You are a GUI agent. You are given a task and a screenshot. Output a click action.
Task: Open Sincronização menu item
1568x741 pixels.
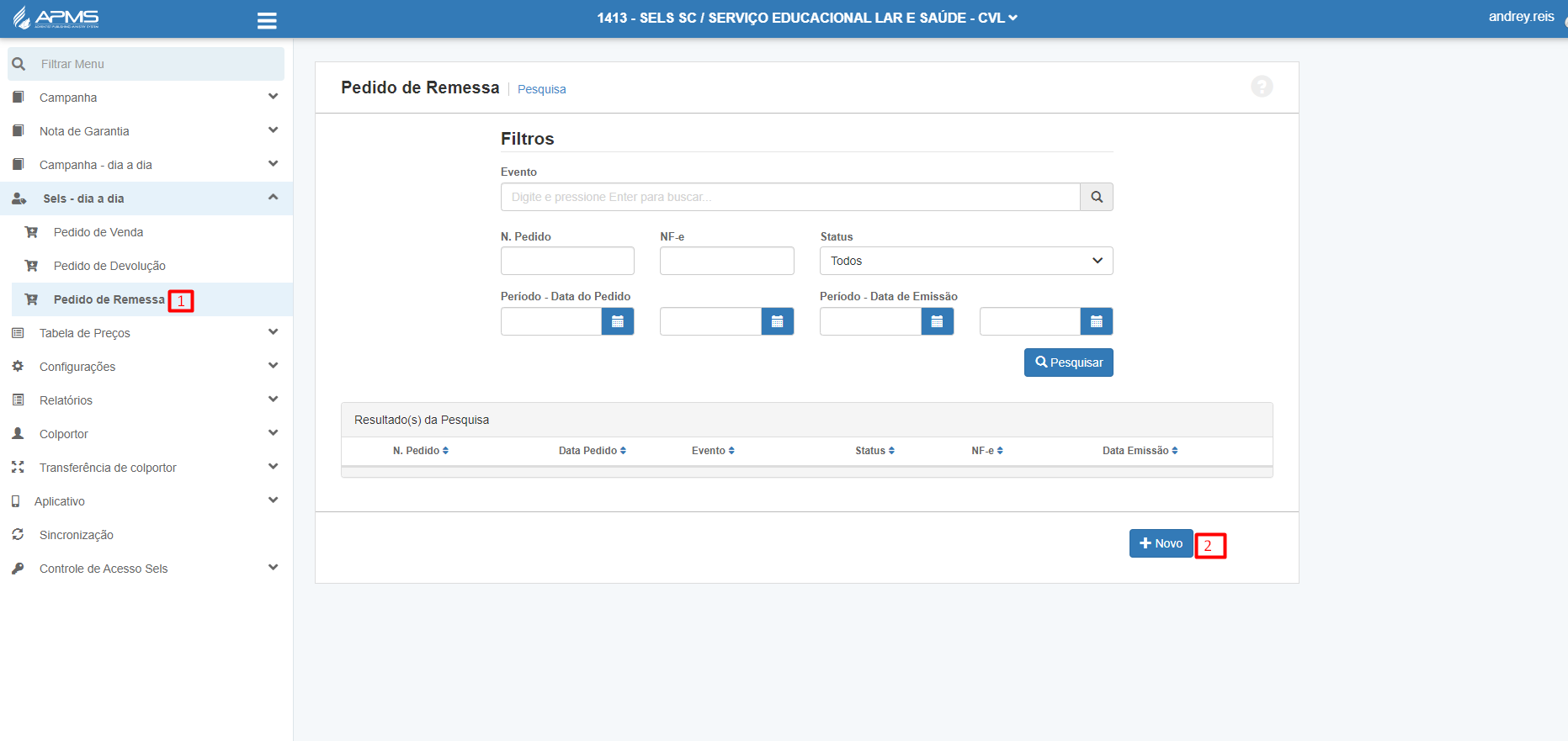[146, 535]
